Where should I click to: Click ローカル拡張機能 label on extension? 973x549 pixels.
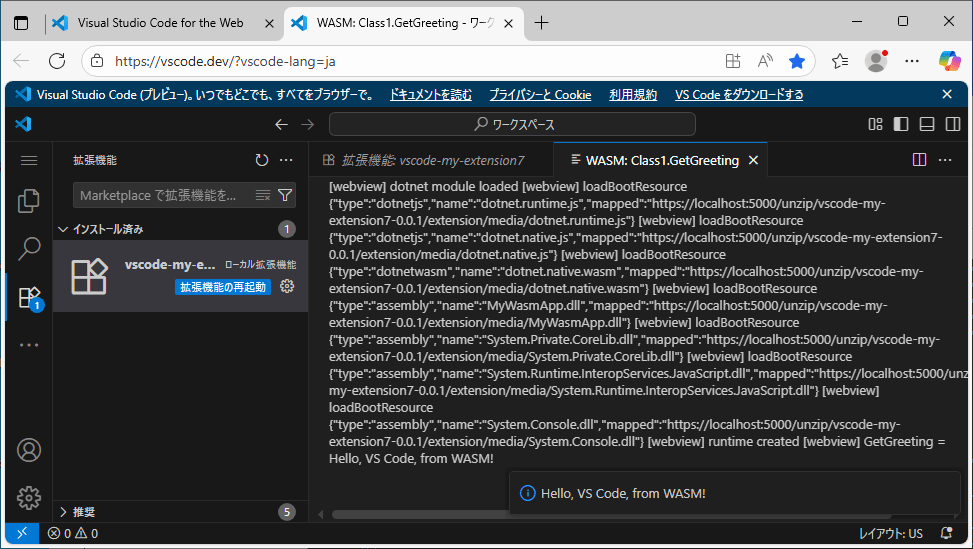click(261, 265)
